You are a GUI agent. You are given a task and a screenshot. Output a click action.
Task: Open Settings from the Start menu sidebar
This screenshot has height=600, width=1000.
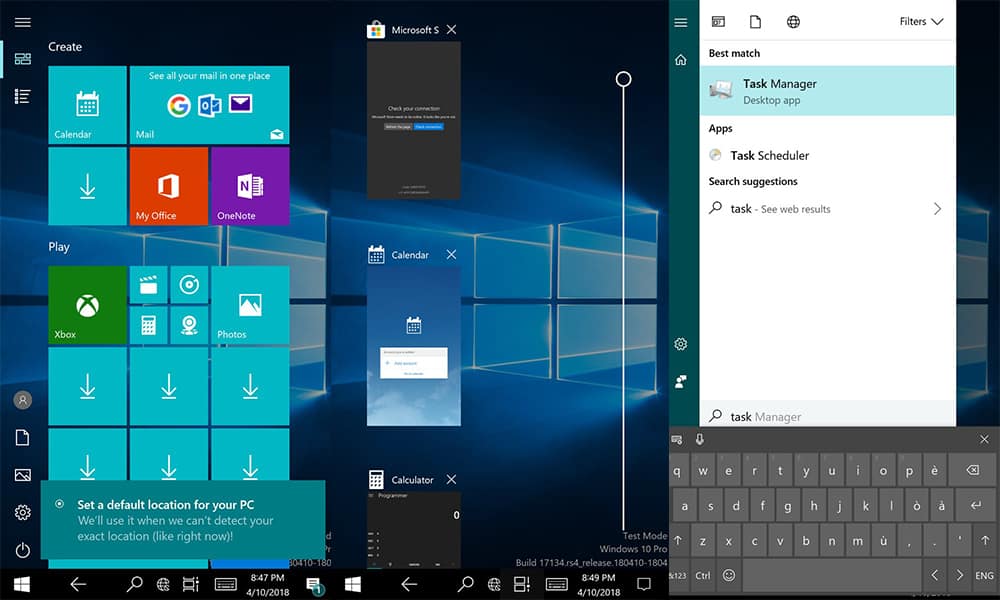click(22, 512)
